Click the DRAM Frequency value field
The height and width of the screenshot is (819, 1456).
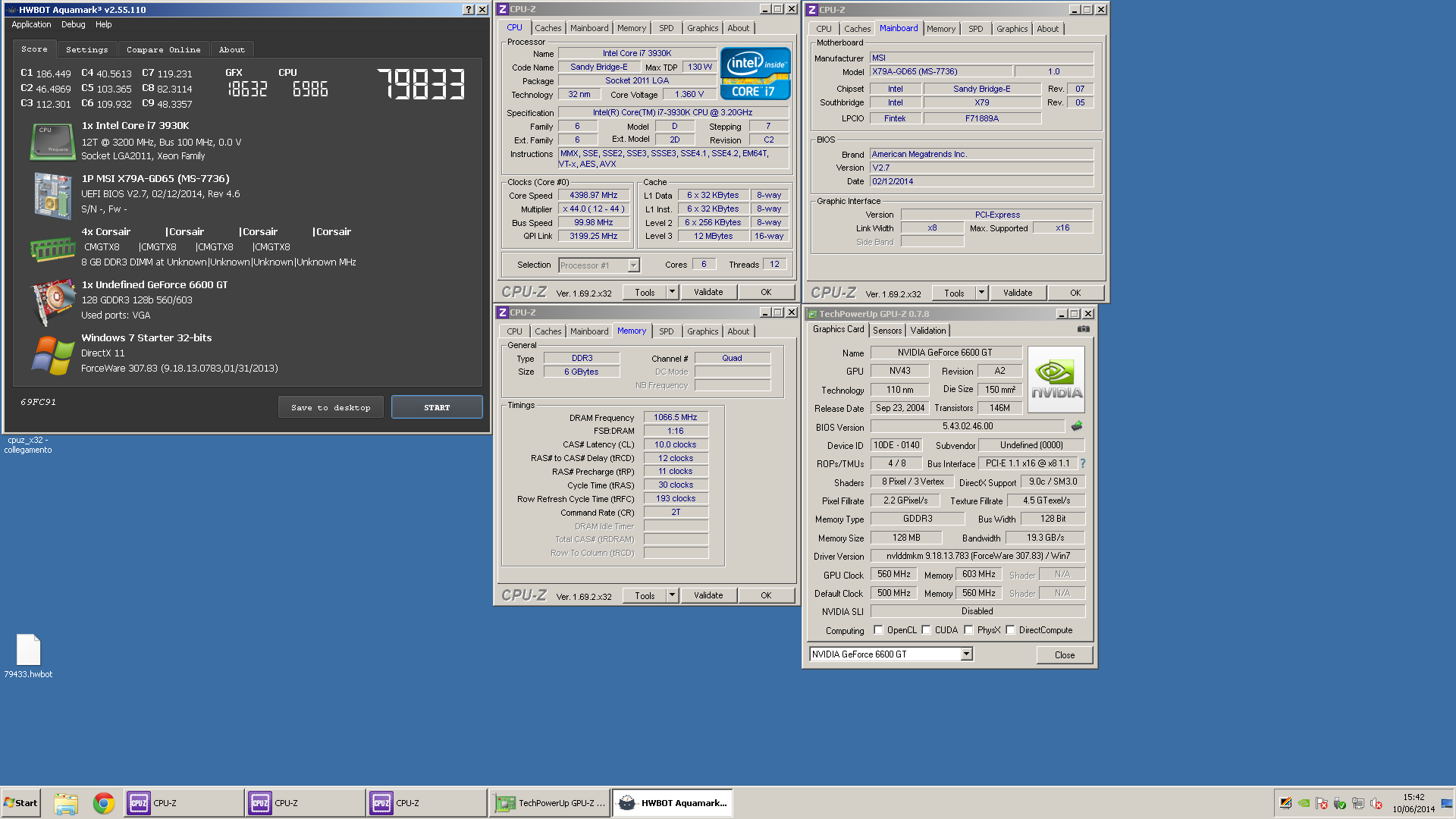[x=675, y=417]
